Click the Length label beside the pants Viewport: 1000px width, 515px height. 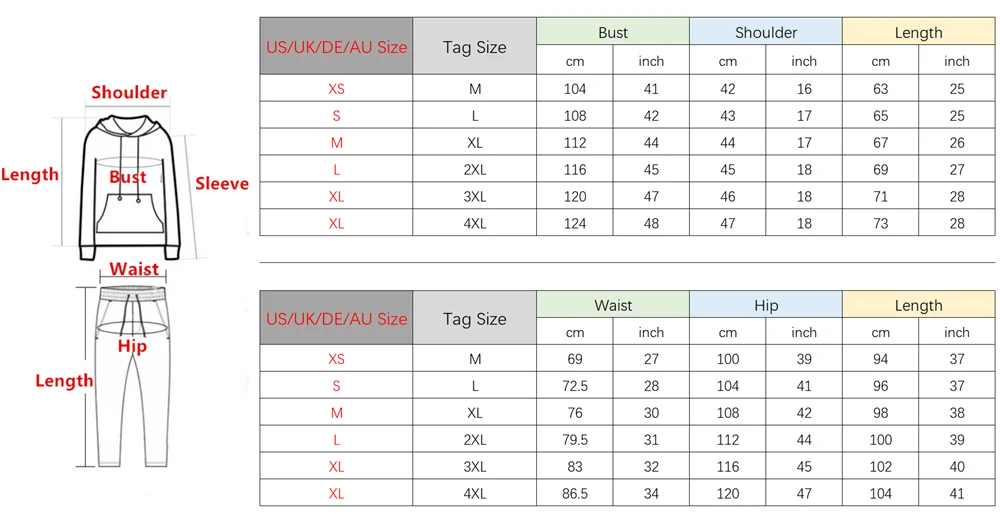click(x=64, y=381)
